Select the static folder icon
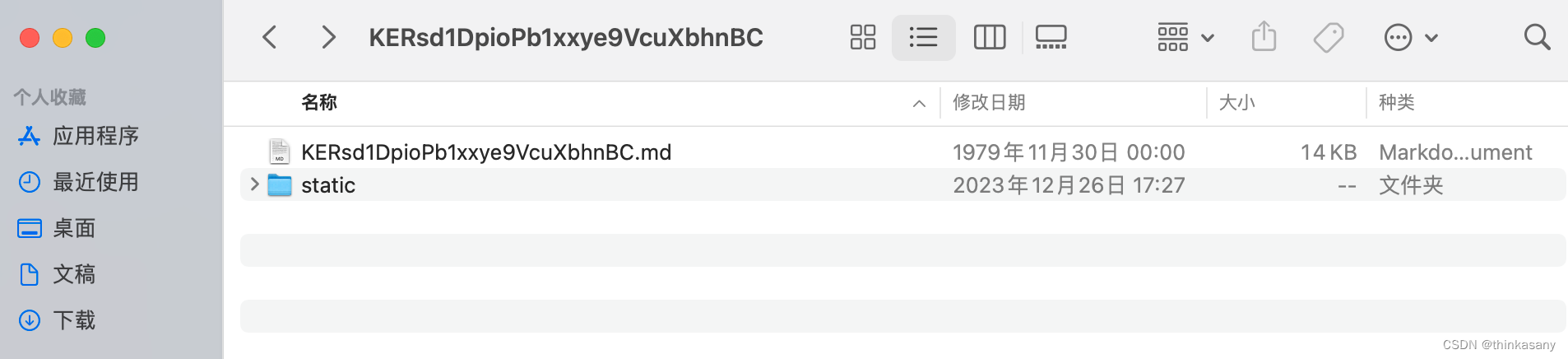The width and height of the screenshot is (1568, 359). coord(280,185)
